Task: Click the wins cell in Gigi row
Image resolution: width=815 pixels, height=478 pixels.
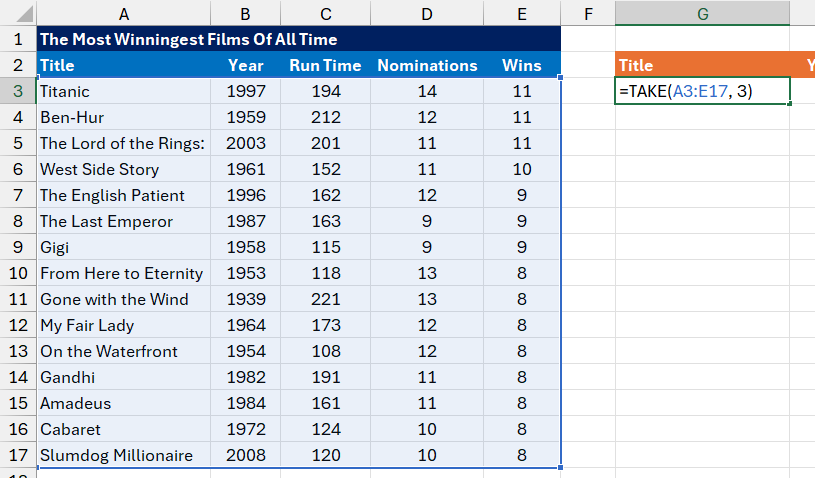Action: [522, 247]
